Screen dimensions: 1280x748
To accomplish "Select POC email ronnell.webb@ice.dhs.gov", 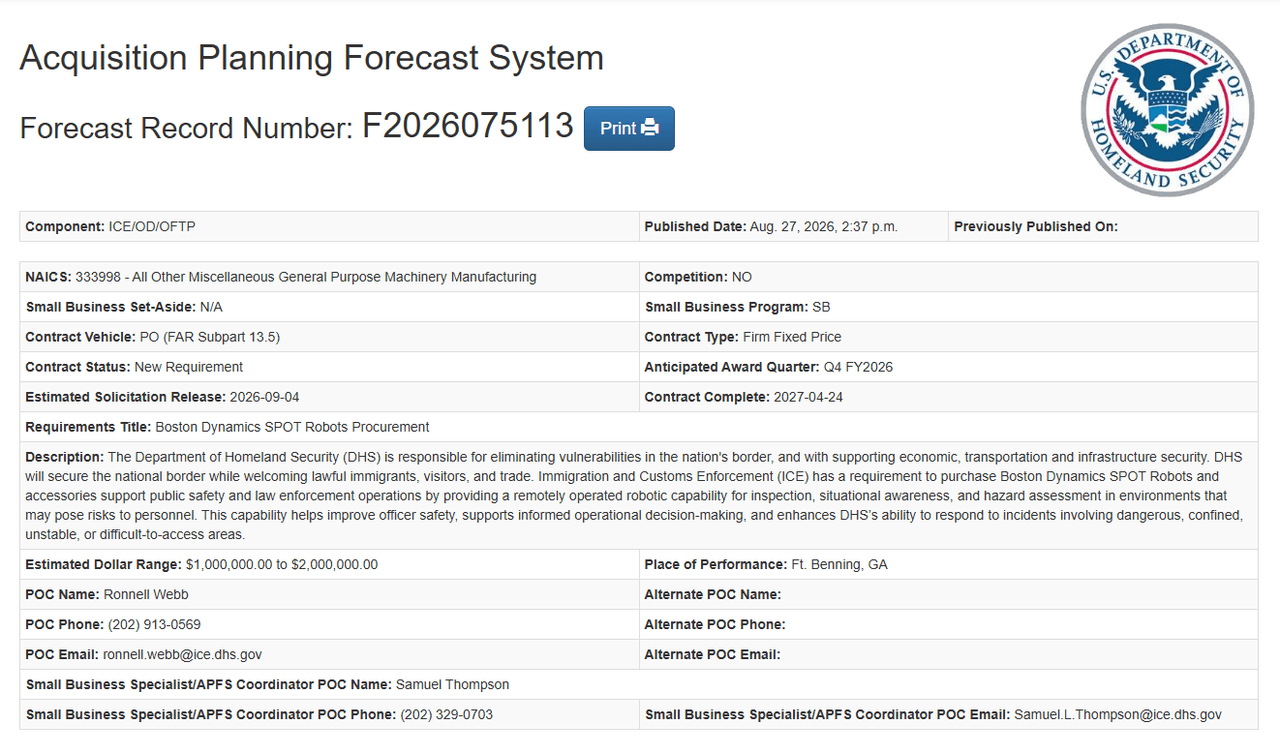I will click(183, 655).
